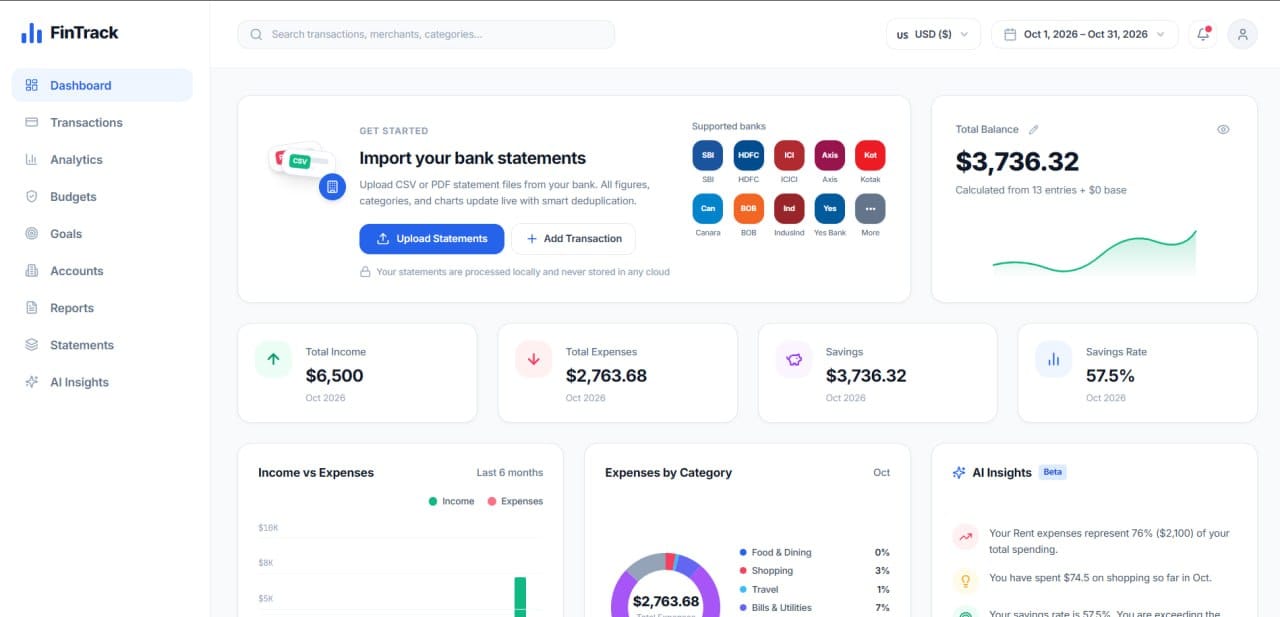Screen dimensions: 1280x617
Task: Open Analytics from the sidebar
Action: (102, 159)
